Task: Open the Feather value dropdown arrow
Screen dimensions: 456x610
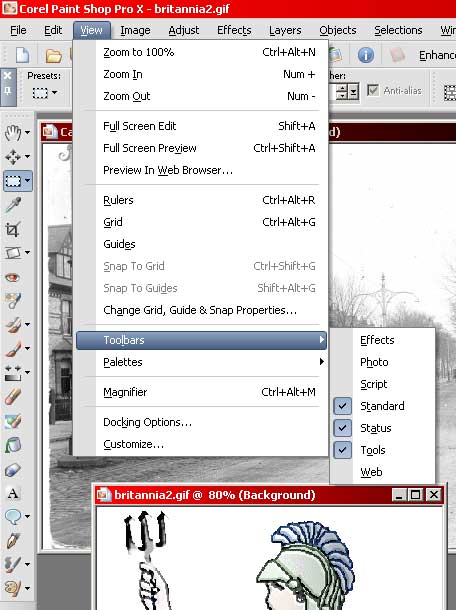Action: click(x=354, y=92)
